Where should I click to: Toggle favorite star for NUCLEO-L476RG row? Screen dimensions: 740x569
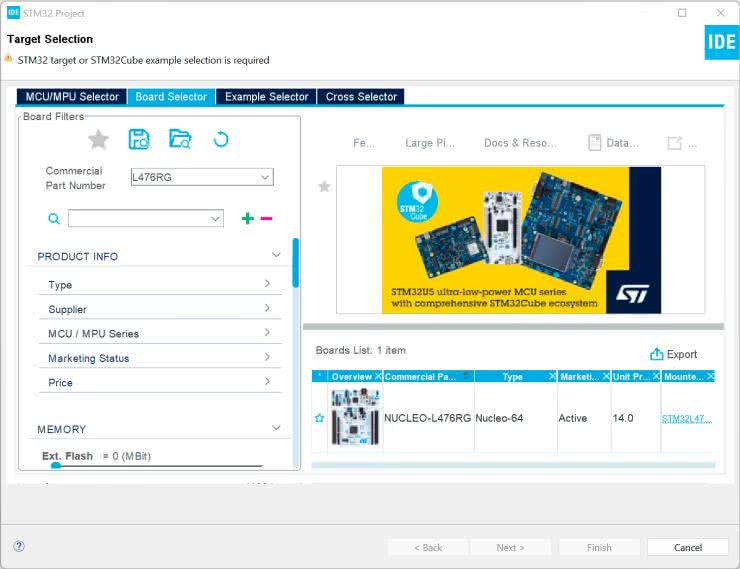click(x=320, y=418)
